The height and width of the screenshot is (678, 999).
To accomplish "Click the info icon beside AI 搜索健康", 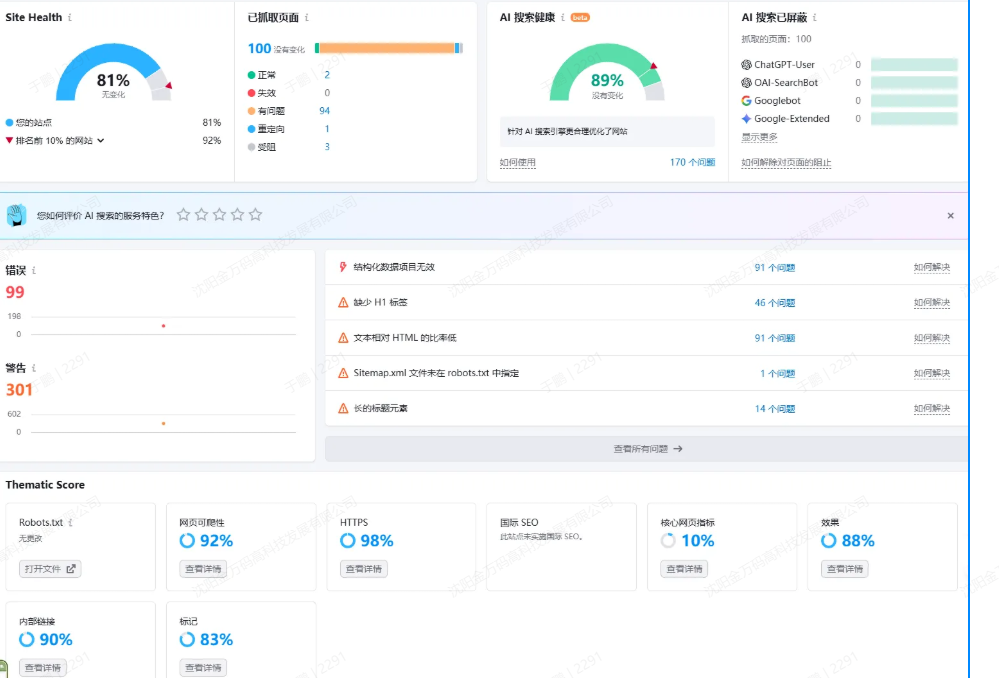I will (563, 18).
